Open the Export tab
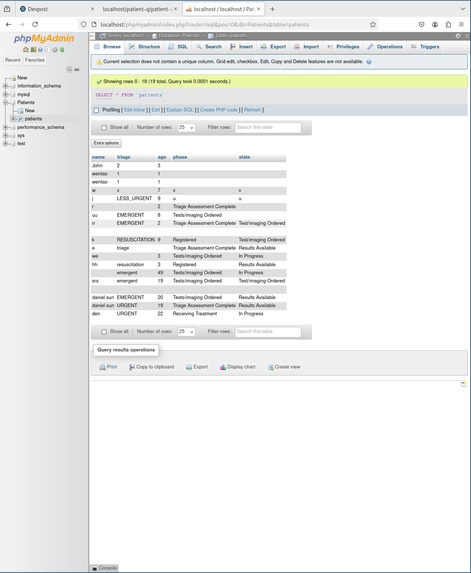This screenshot has height=573, width=471. pos(273,47)
